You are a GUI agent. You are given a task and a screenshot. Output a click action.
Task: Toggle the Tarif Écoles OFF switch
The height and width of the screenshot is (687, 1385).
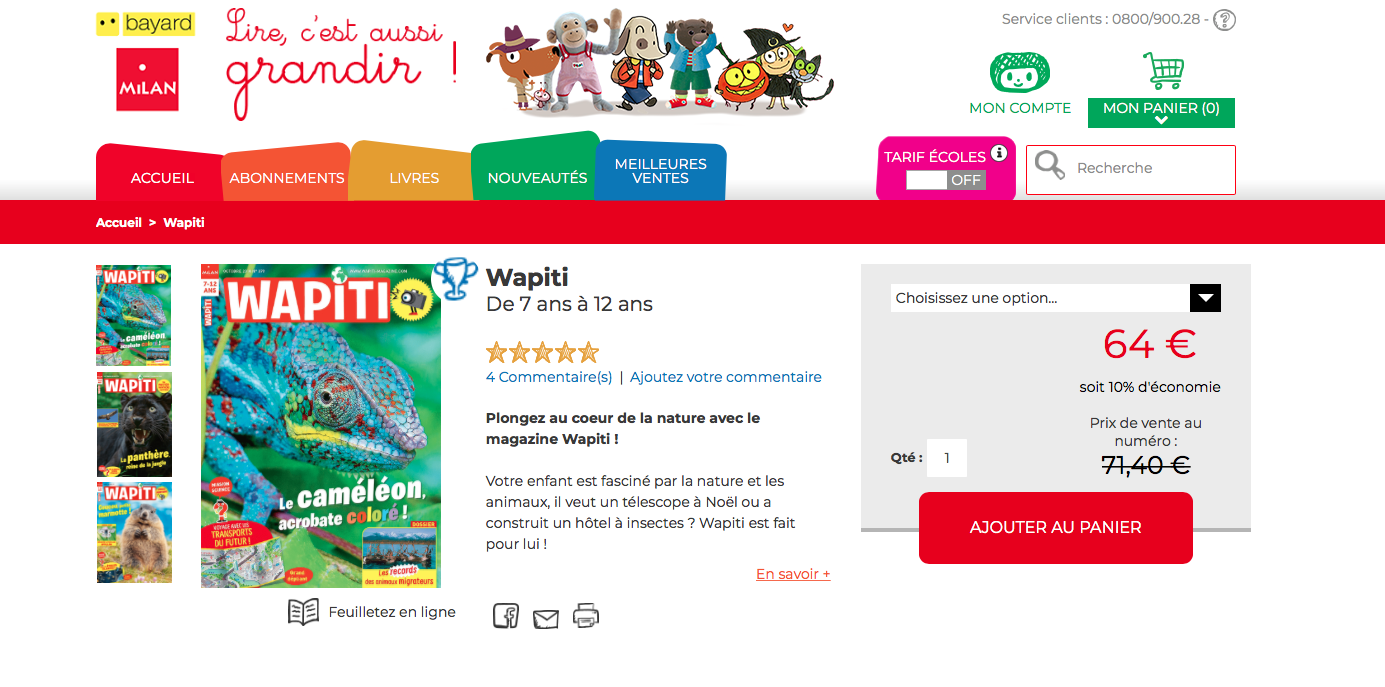(x=946, y=180)
